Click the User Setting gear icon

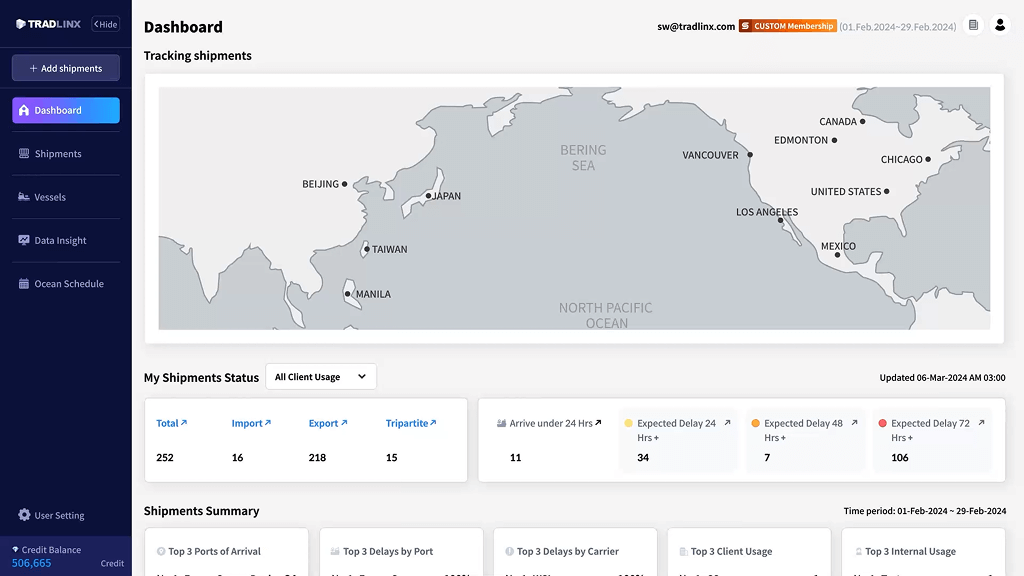tap(25, 515)
